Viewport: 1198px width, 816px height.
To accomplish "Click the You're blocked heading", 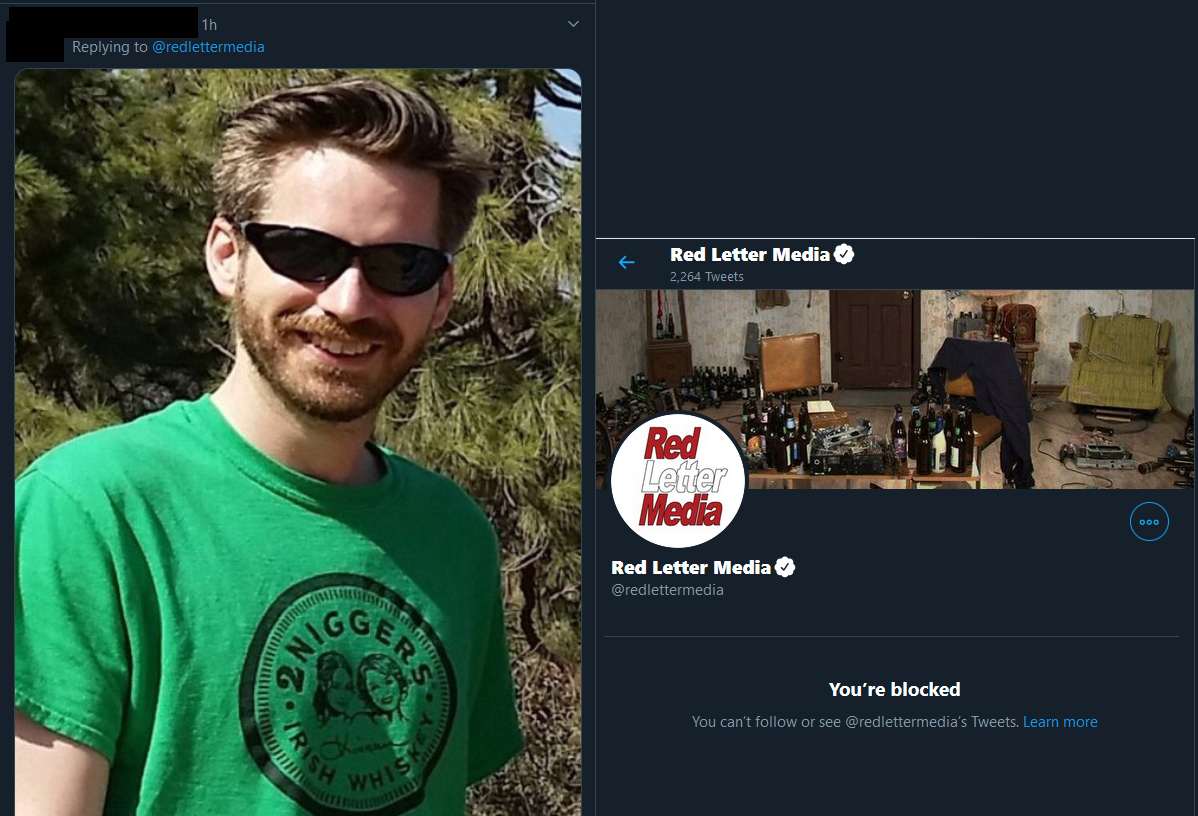I will (x=895, y=689).
